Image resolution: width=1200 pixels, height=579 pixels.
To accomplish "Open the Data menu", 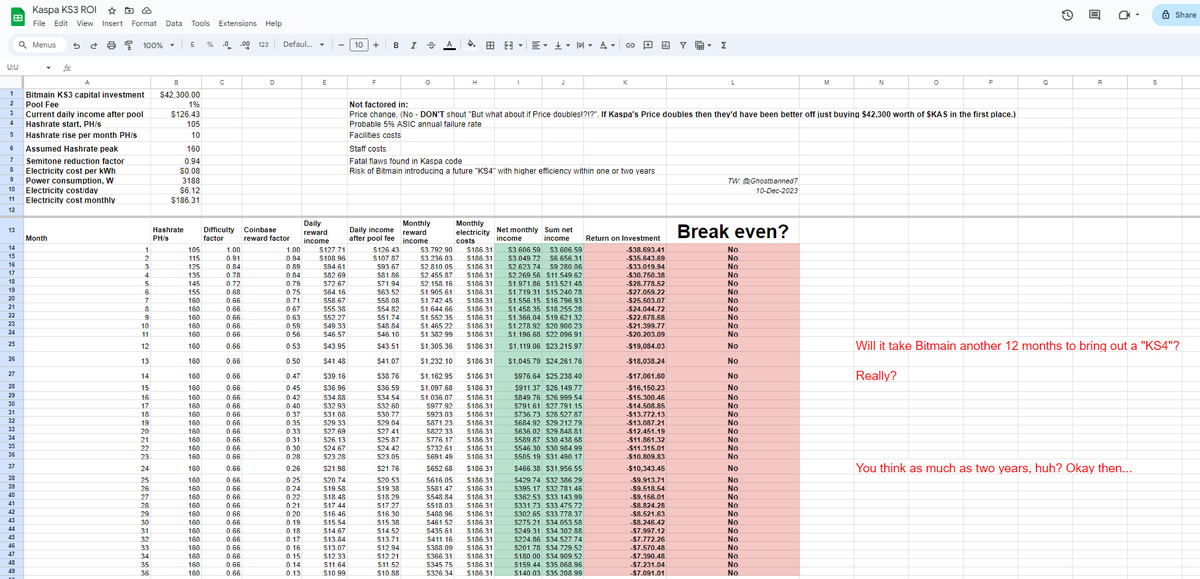I will 174,23.
